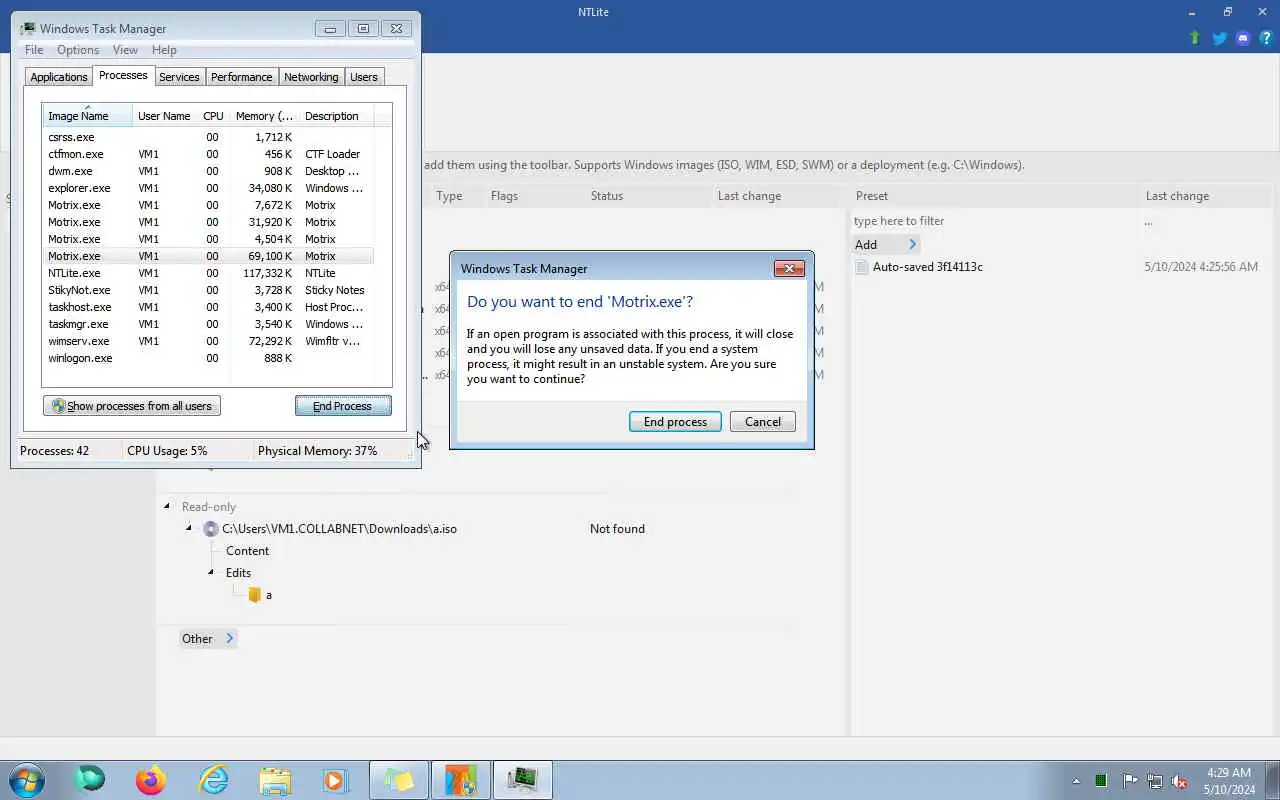Click Task Manager title bar icon

[x=28, y=29]
